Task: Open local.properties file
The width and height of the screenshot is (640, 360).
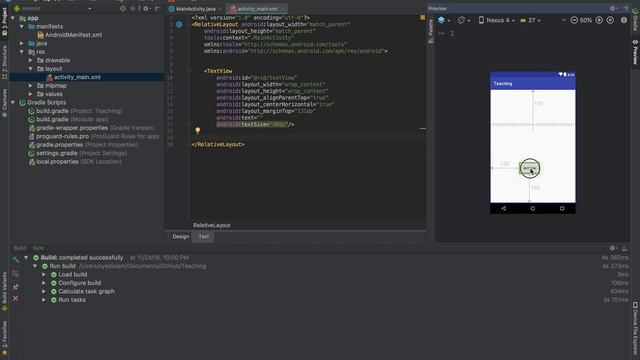Action: click(x=75, y=162)
